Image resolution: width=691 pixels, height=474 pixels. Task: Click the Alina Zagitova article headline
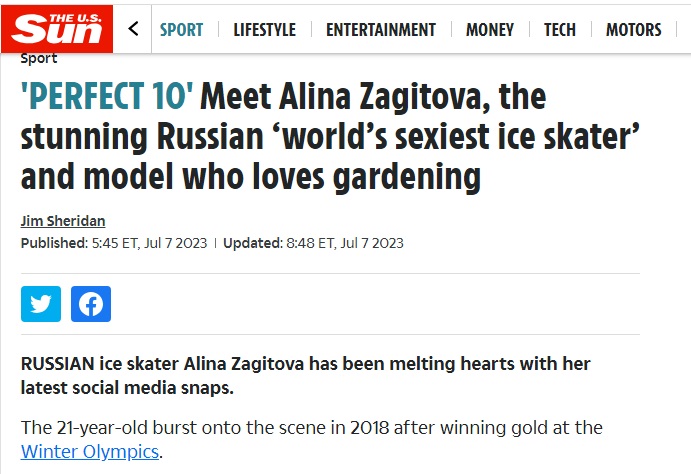[x=330, y=136]
